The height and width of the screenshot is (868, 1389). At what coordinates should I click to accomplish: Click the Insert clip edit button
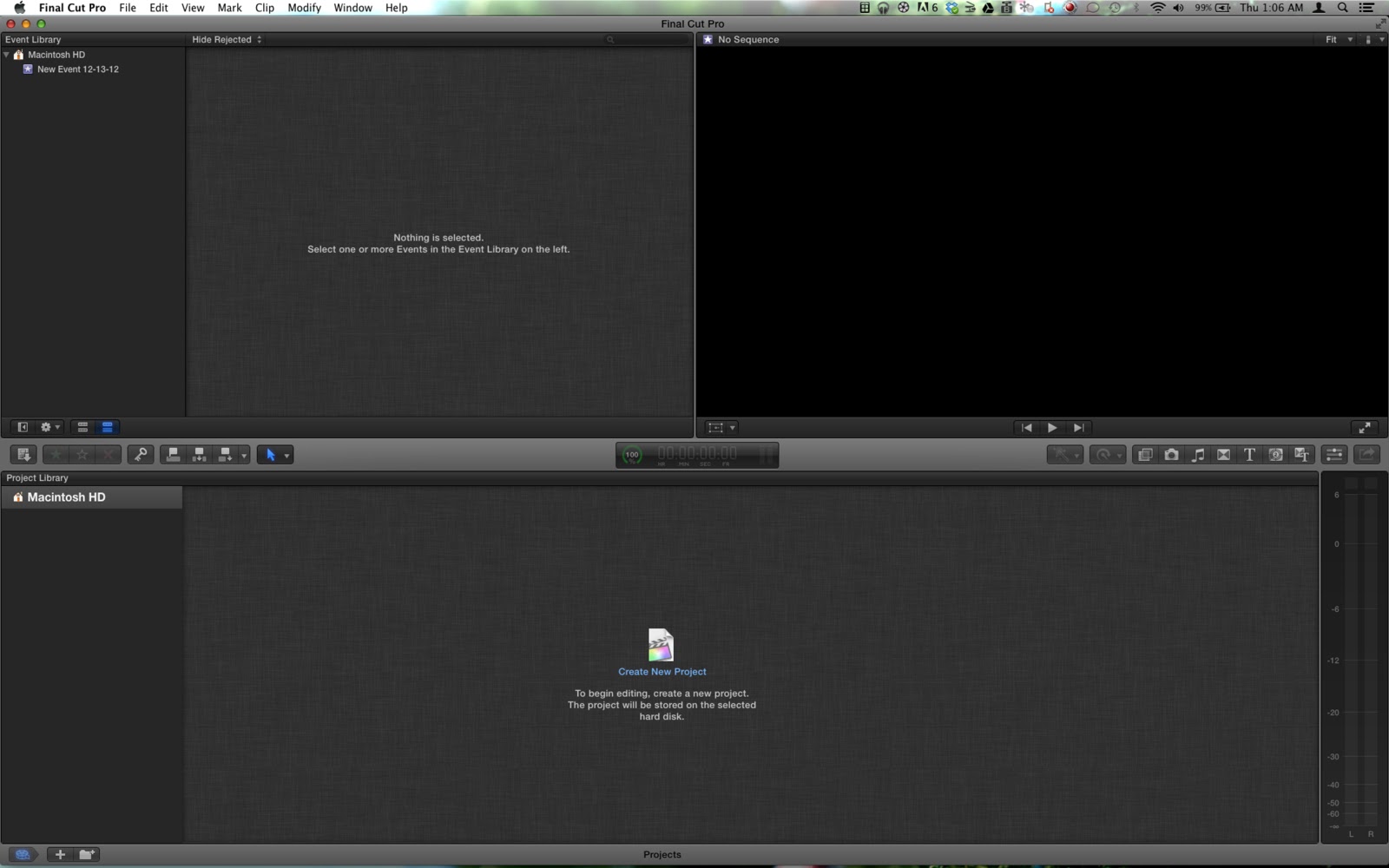coord(199,455)
